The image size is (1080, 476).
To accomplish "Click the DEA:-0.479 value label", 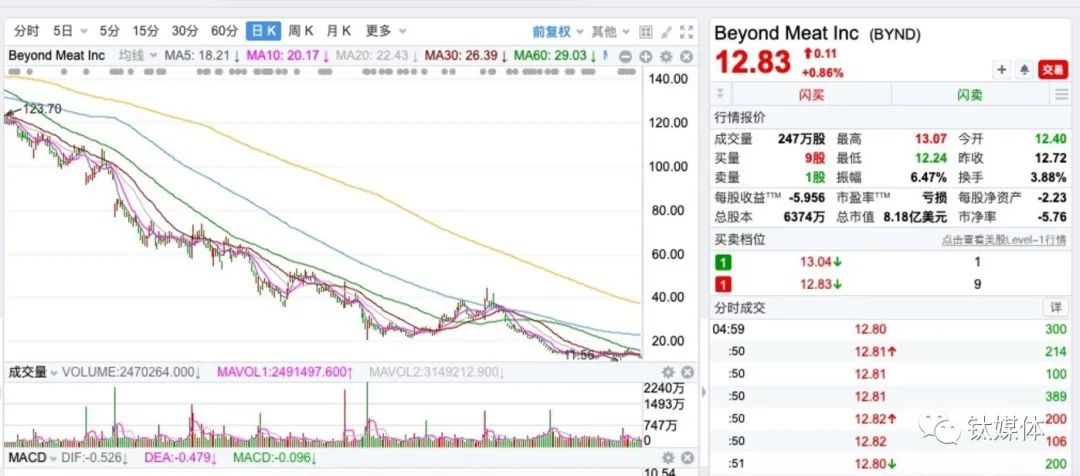I will coord(181,458).
